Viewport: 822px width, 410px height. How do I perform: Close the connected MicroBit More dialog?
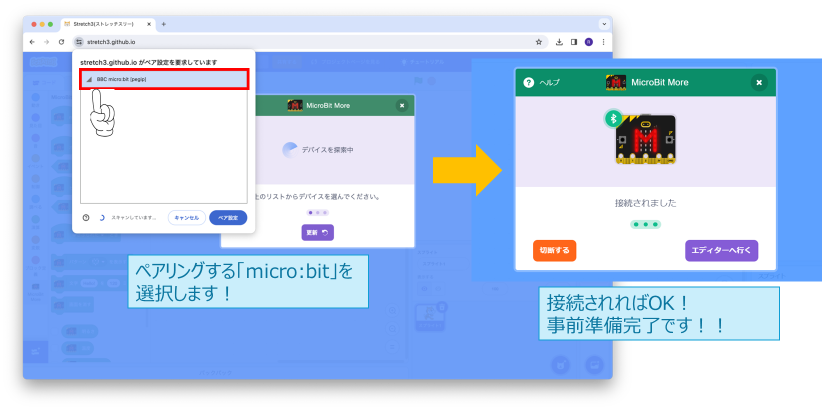(x=759, y=82)
